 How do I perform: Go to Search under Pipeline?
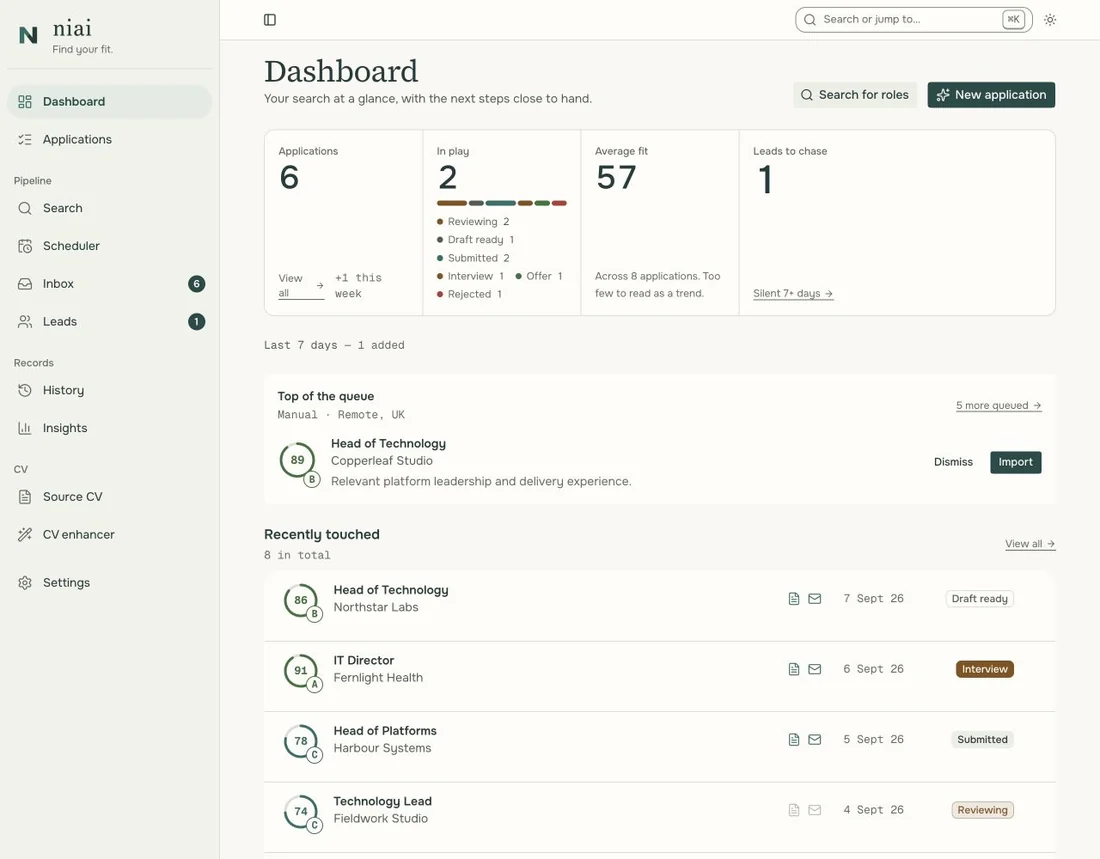point(109,208)
